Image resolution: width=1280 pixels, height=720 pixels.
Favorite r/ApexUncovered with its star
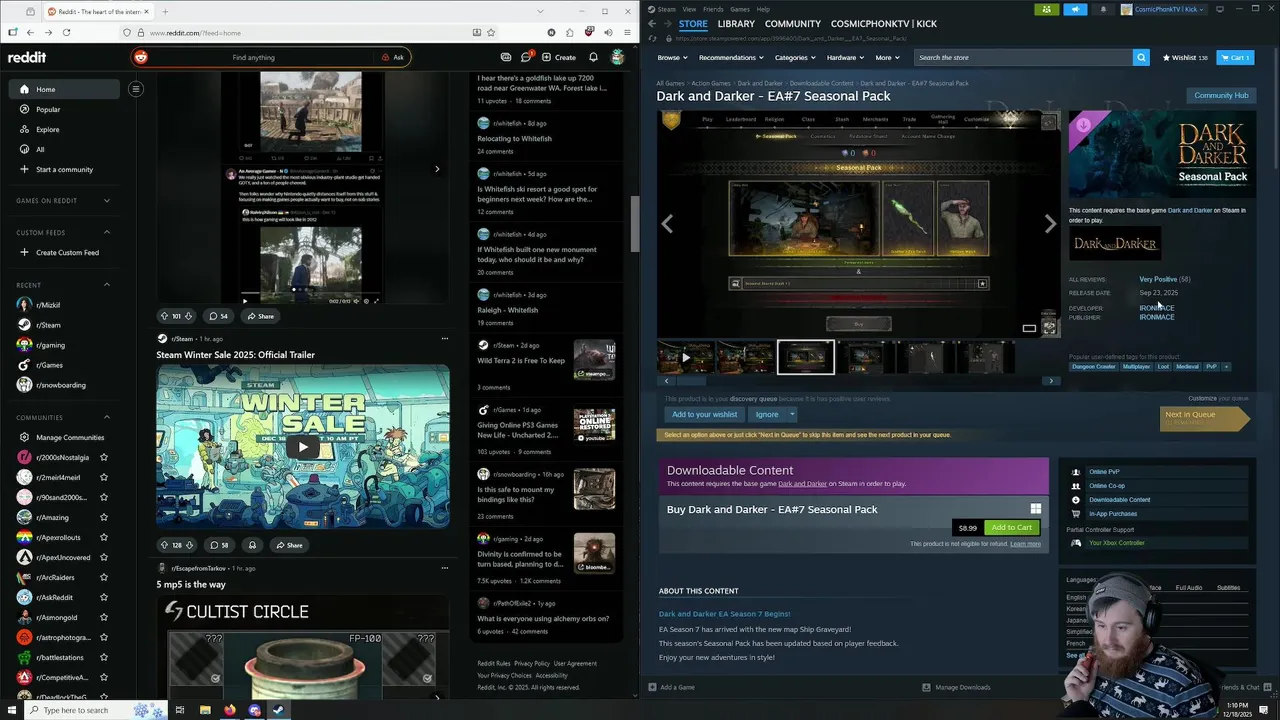pyautogui.click(x=104, y=557)
